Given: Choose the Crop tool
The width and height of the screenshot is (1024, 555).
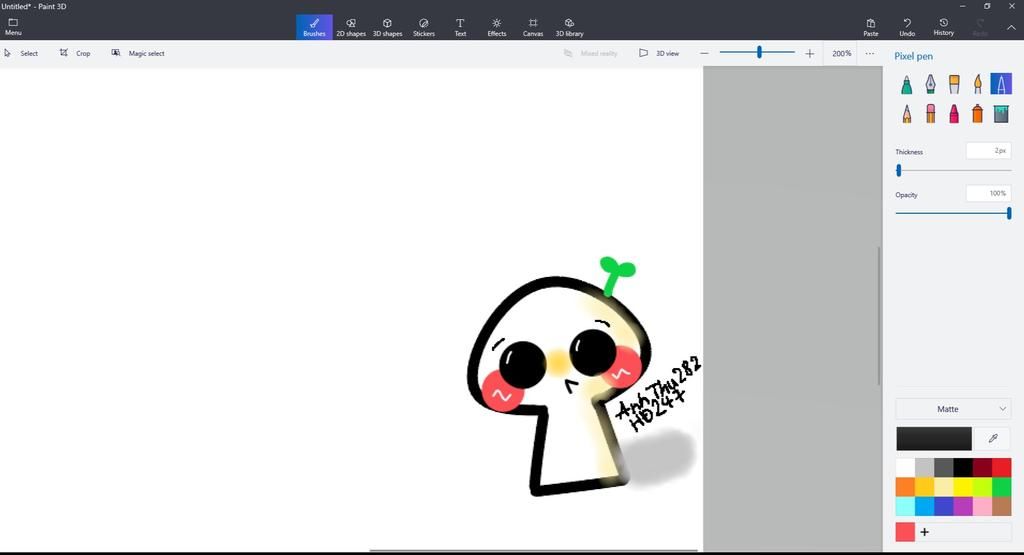Looking at the screenshot, I should (x=75, y=53).
